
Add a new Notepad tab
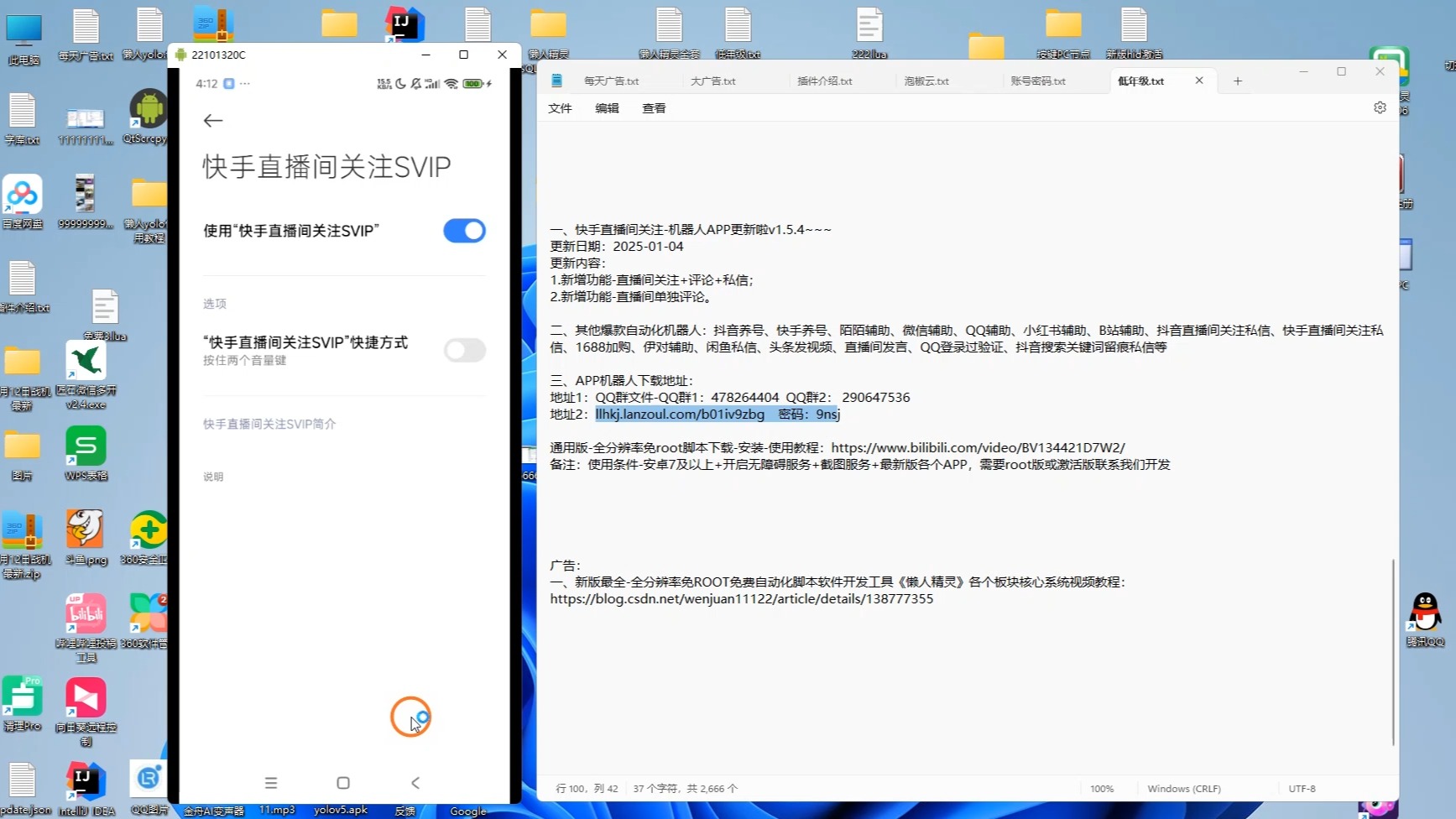[1238, 81]
